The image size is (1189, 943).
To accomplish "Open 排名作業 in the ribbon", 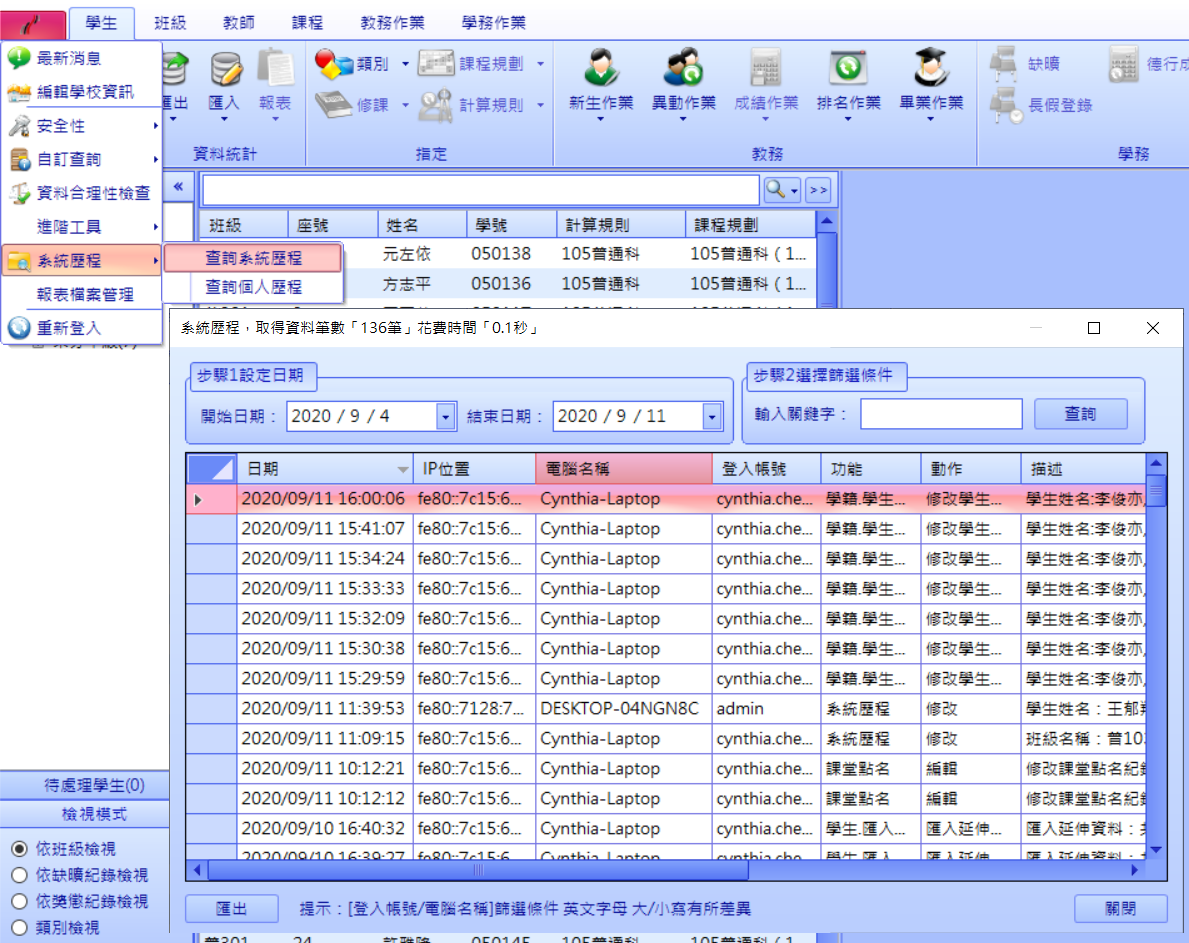I will click(x=849, y=84).
